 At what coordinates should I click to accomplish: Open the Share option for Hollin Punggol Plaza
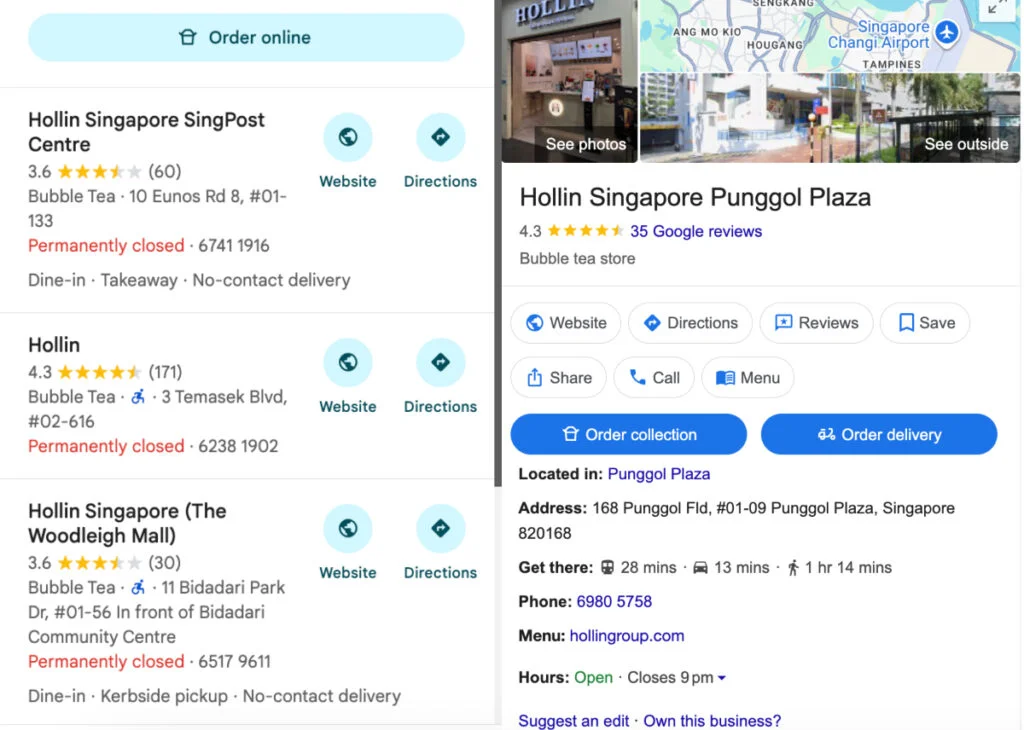click(x=558, y=377)
